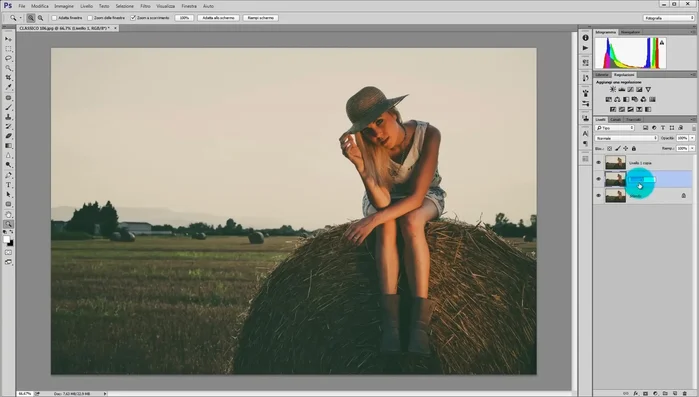Viewport: 699px width, 397px height.
Task: Select the Blur tool
Action: (x=8, y=156)
